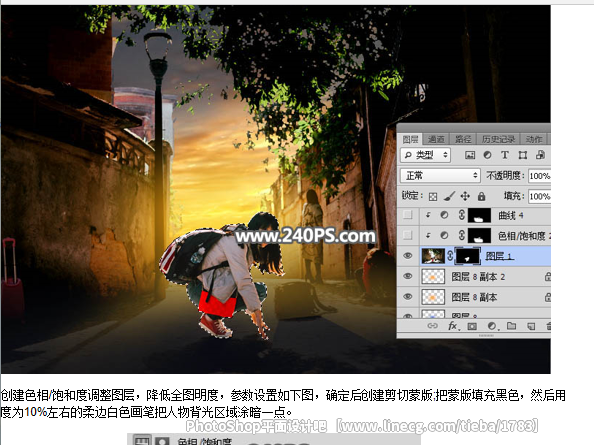This screenshot has width=594, height=445.
Task: Lock image pixels brush icon
Action: click(449, 196)
